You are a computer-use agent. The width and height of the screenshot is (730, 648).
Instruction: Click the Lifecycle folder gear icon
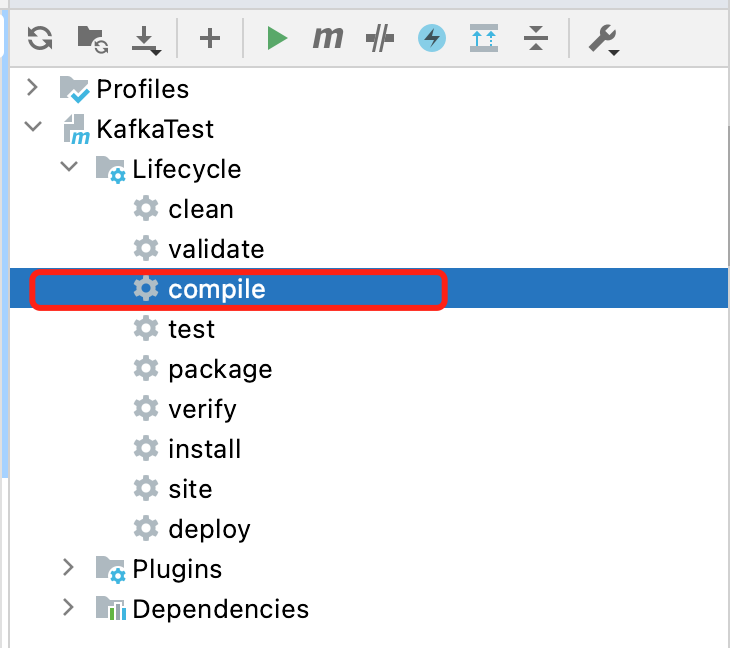click(x=110, y=169)
